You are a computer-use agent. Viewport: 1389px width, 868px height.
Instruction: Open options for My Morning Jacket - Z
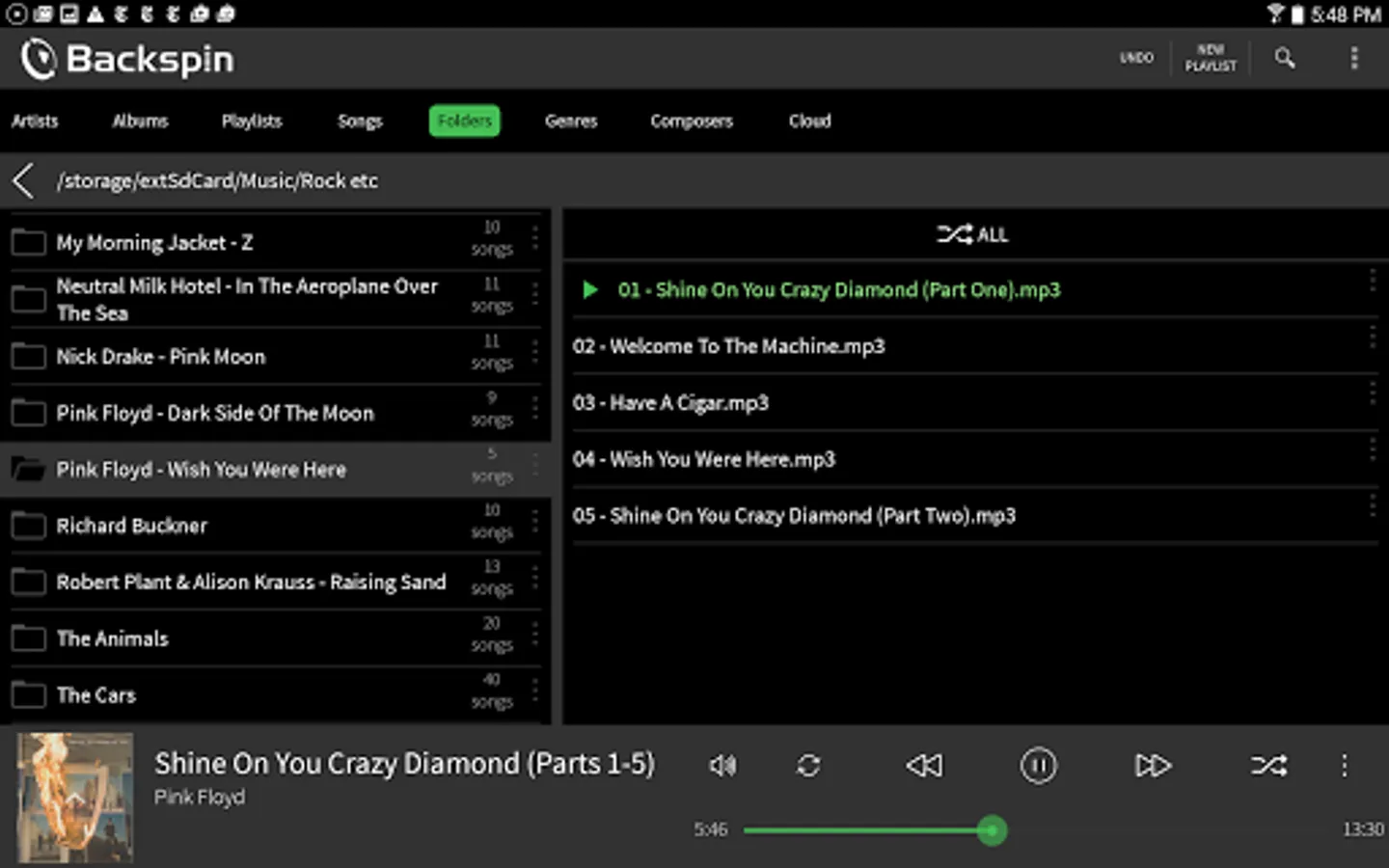[x=535, y=238]
